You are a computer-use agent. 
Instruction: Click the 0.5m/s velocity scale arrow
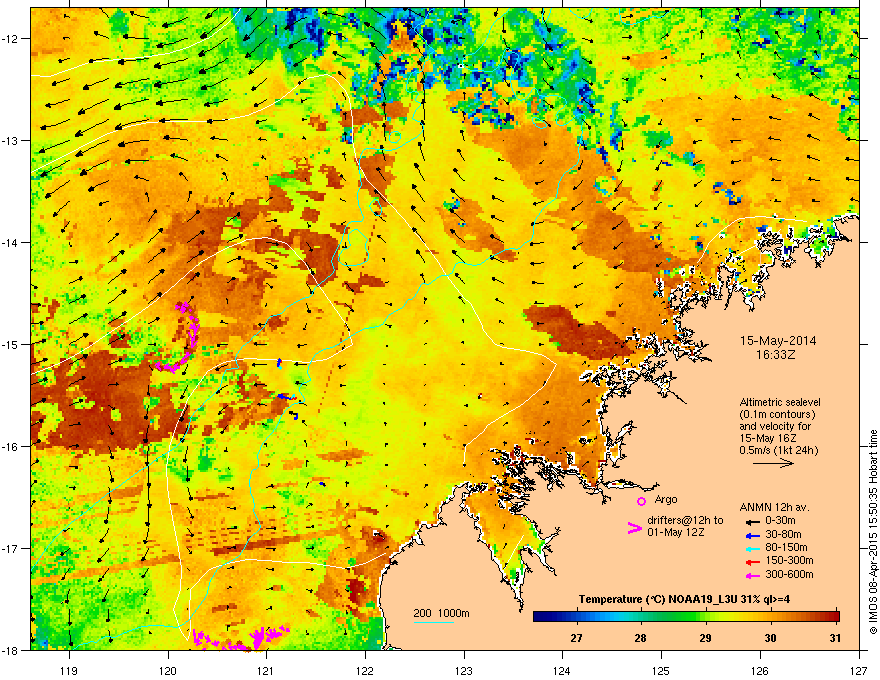click(x=773, y=463)
